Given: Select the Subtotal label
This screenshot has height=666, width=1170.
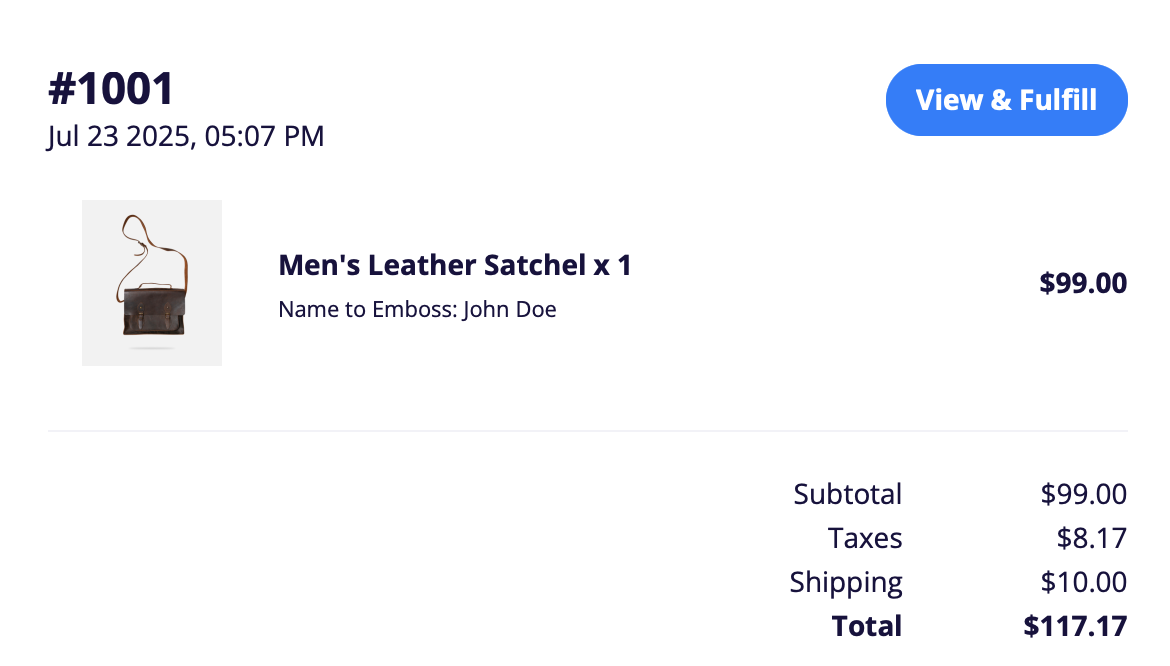Looking at the screenshot, I should click(x=848, y=494).
